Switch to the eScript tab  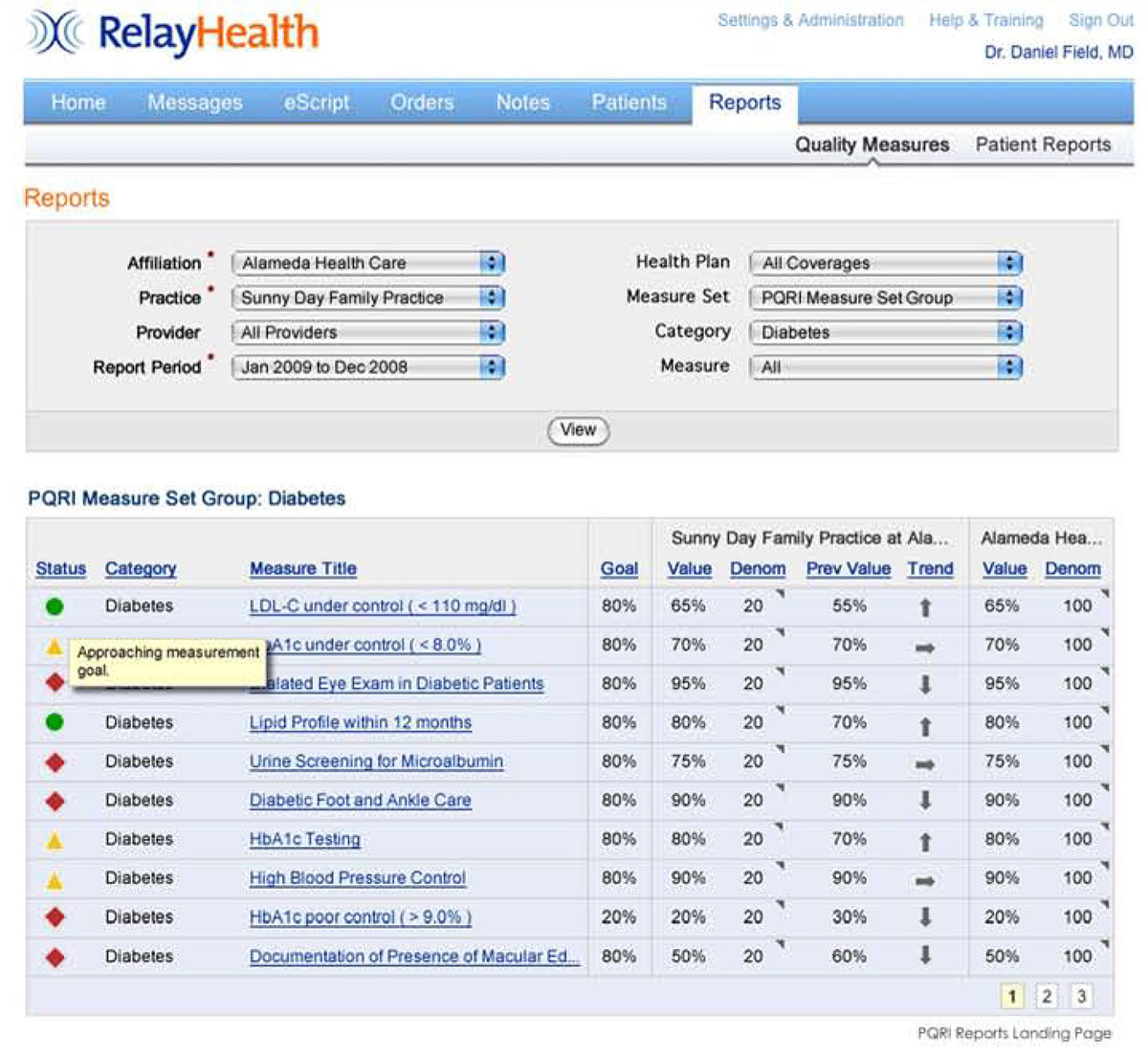(317, 102)
